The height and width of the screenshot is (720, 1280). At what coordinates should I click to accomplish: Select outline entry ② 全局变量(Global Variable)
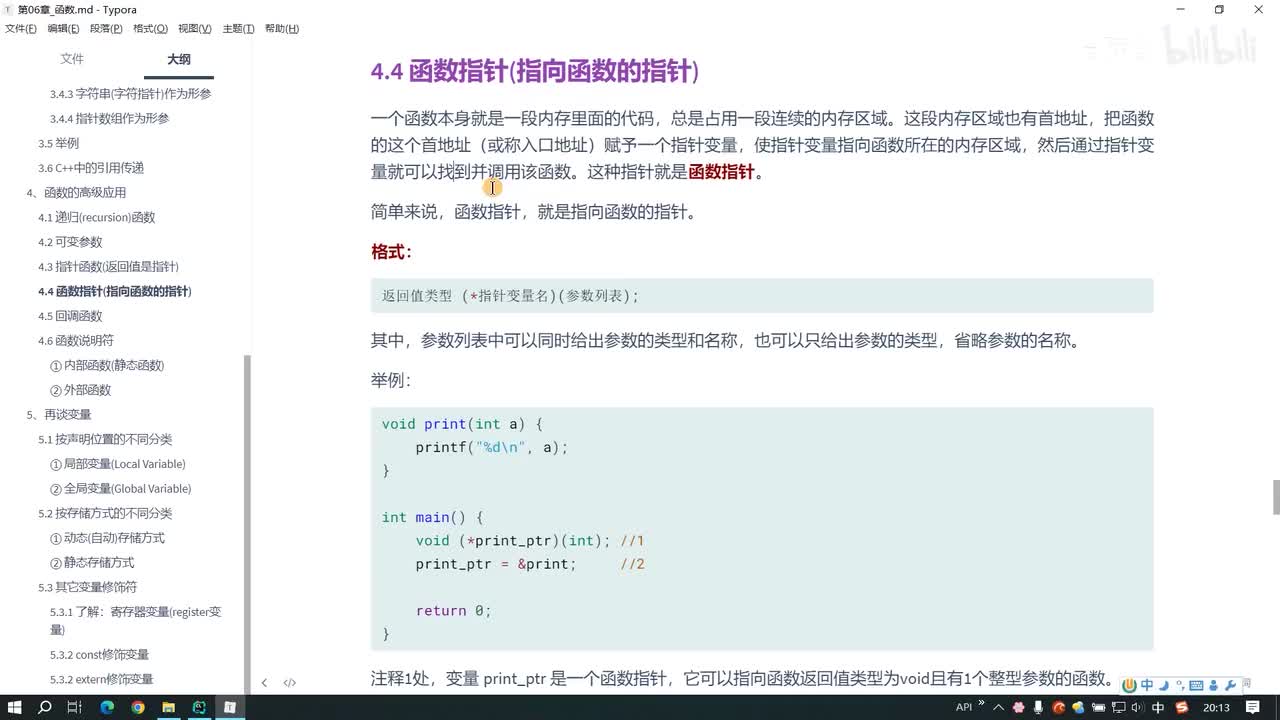(120, 488)
